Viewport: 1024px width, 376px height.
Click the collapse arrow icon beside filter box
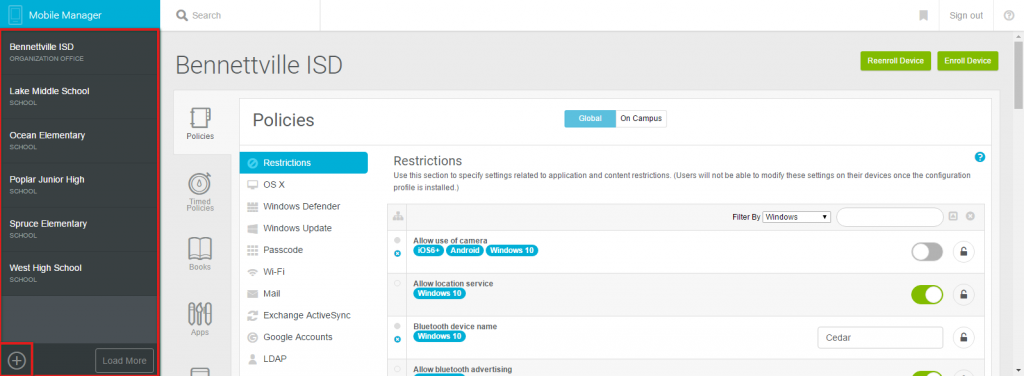[953, 216]
